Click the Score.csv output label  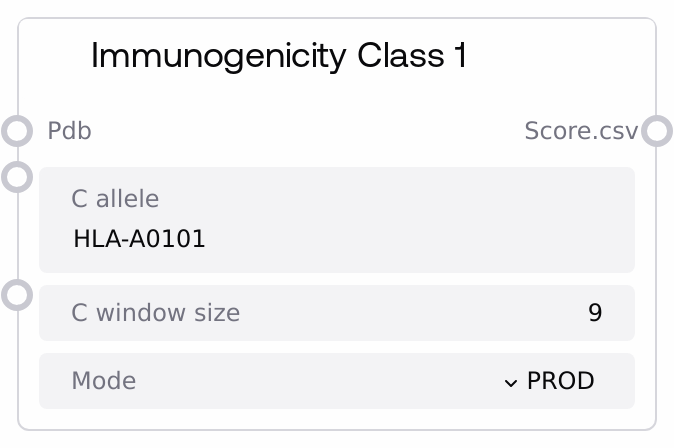[580, 131]
